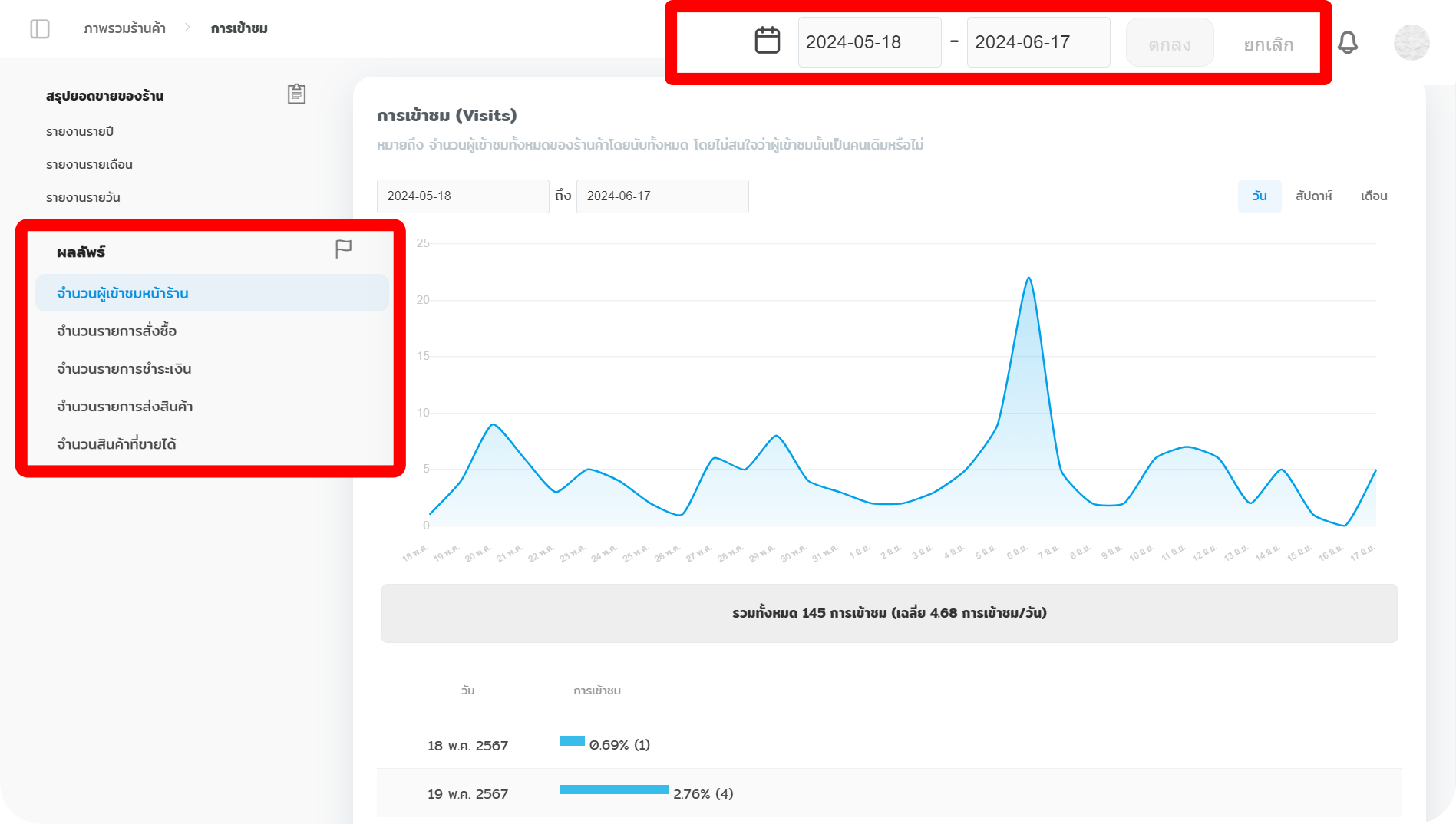1456x824 pixels.
Task: Open notifications bell icon
Action: click(x=1348, y=42)
